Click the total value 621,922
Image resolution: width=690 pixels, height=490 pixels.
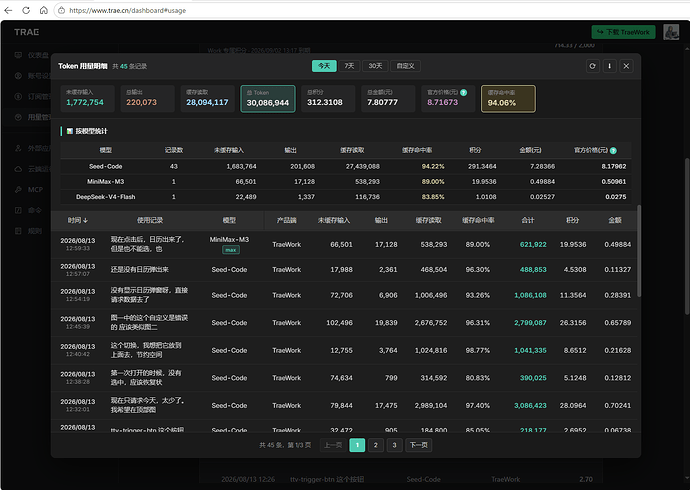coord(533,245)
